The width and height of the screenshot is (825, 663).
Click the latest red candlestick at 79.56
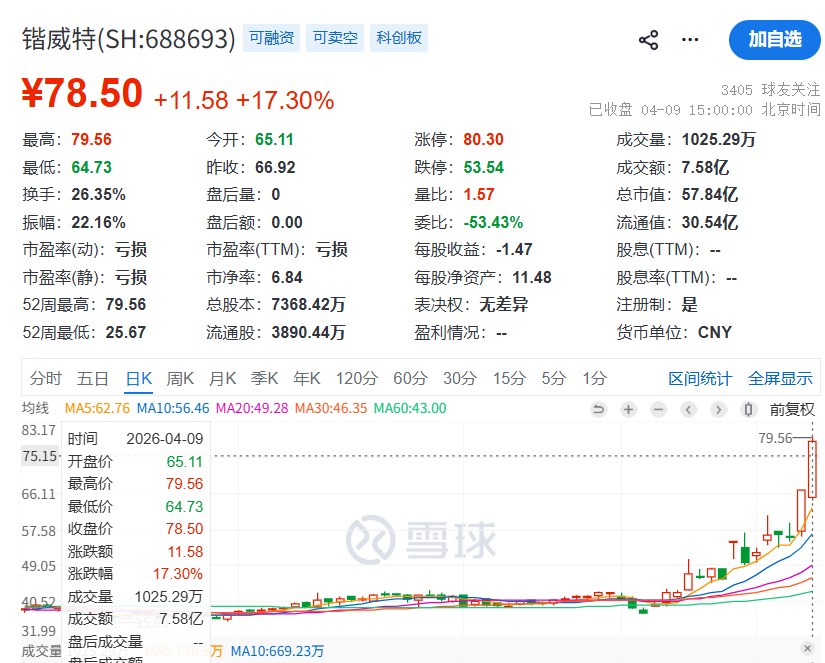pyautogui.click(x=812, y=469)
